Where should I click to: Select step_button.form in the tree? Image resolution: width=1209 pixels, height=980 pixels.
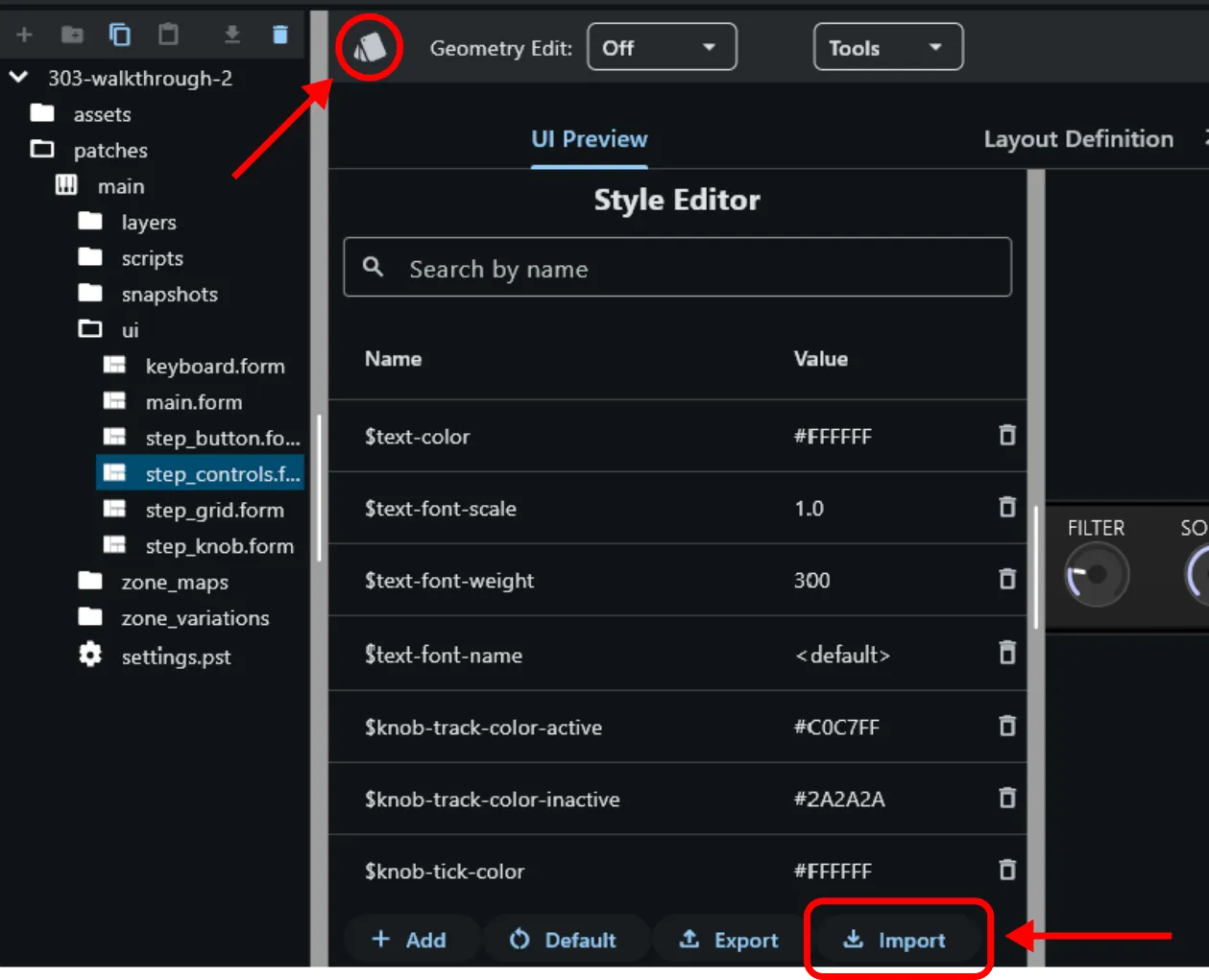coord(223,438)
